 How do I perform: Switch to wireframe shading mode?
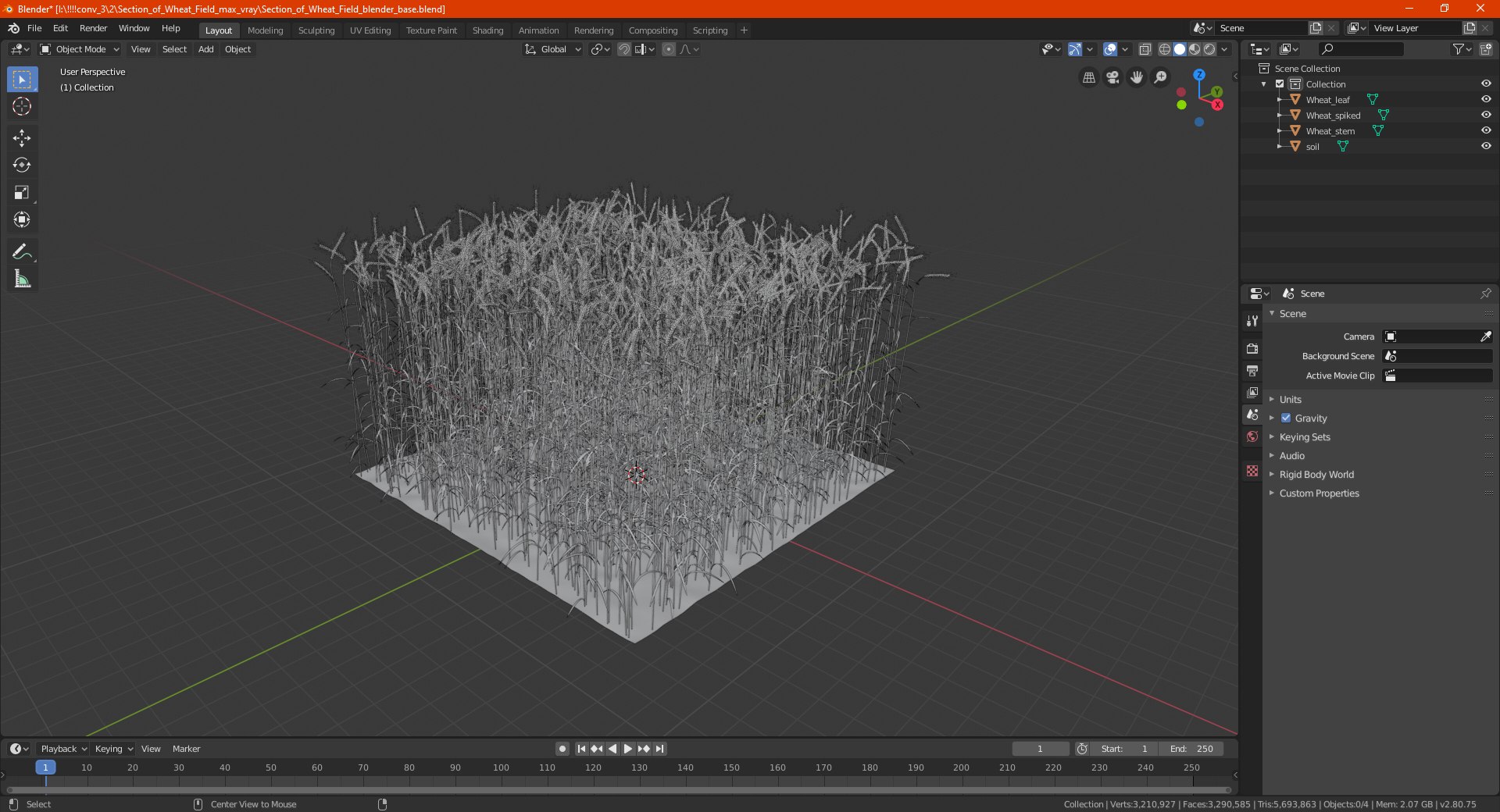(x=1164, y=49)
